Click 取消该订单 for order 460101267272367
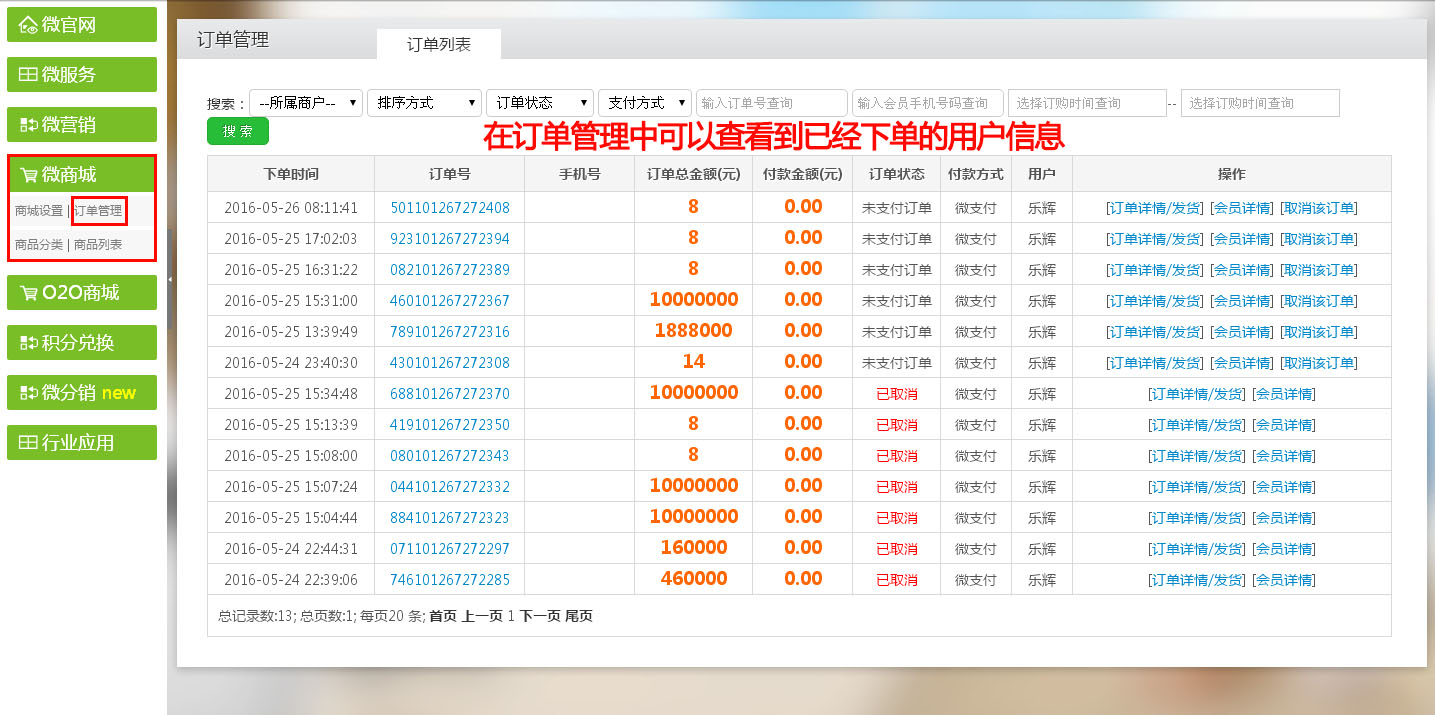The width and height of the screenshot is (1435, 715). tap(1319, 301)
